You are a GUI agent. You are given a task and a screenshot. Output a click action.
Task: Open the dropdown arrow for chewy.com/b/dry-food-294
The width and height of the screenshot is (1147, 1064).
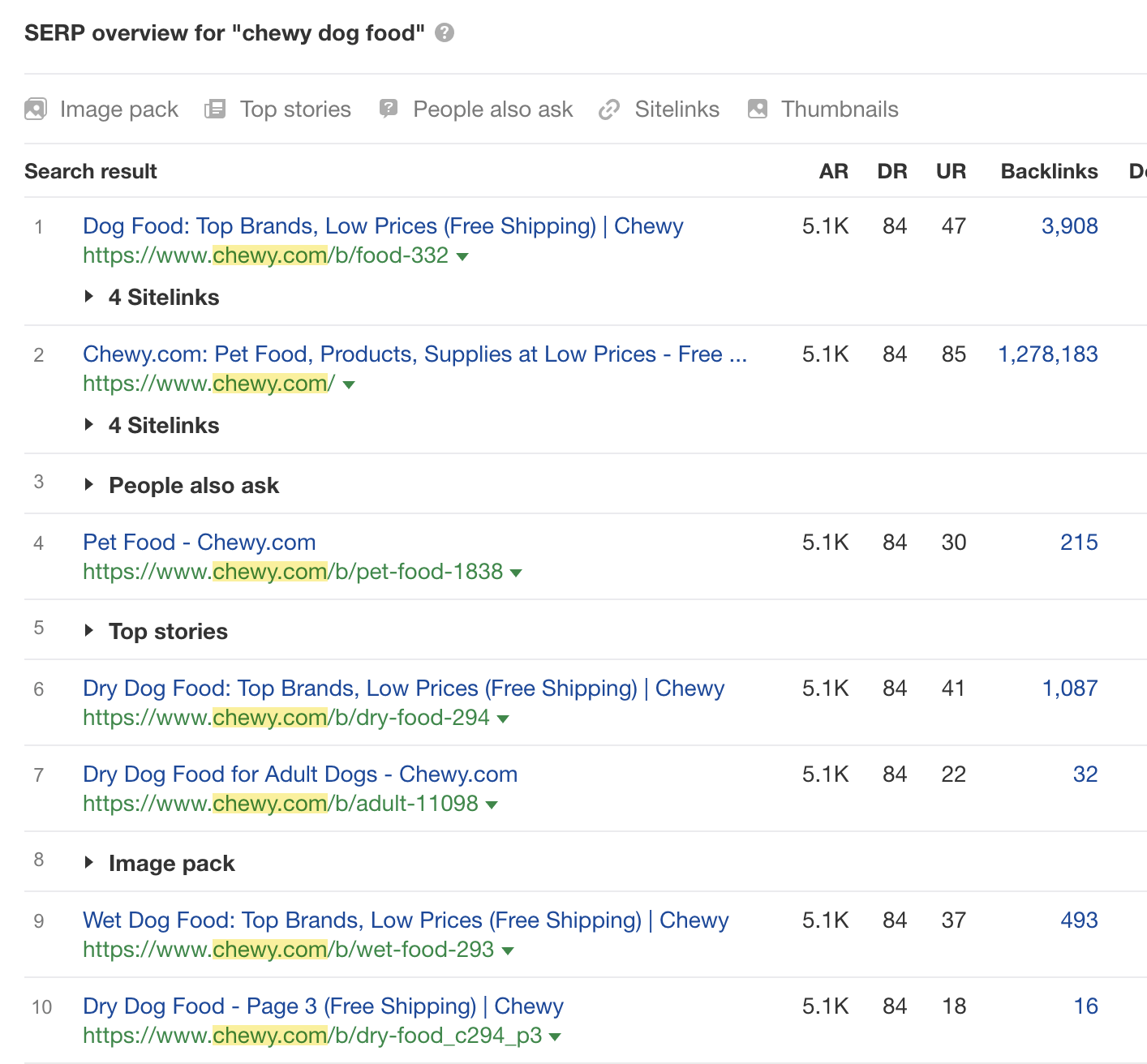click(x=504, y=719)
